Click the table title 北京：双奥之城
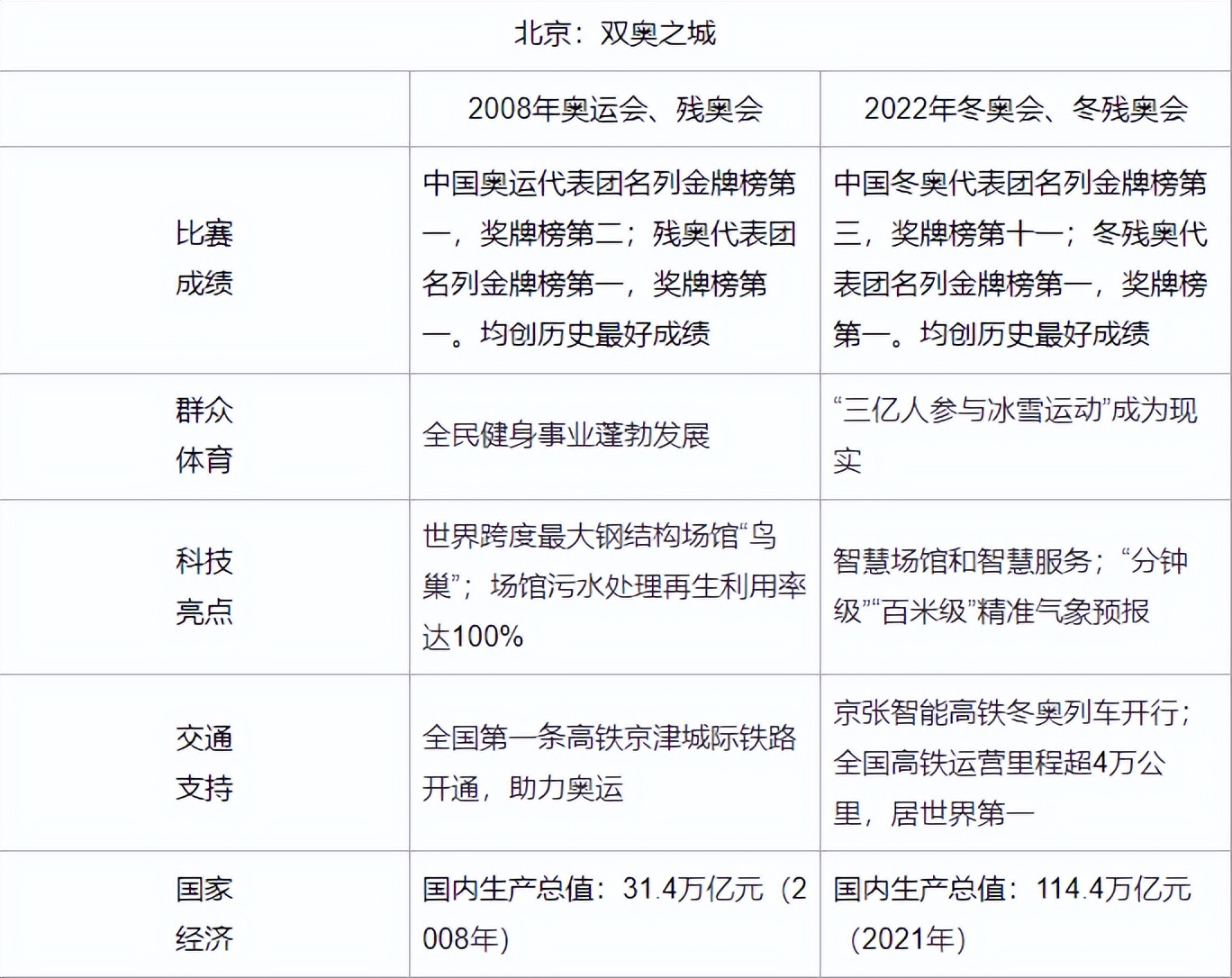Screen dimensions: 1232x978 [x=615, y=34]
